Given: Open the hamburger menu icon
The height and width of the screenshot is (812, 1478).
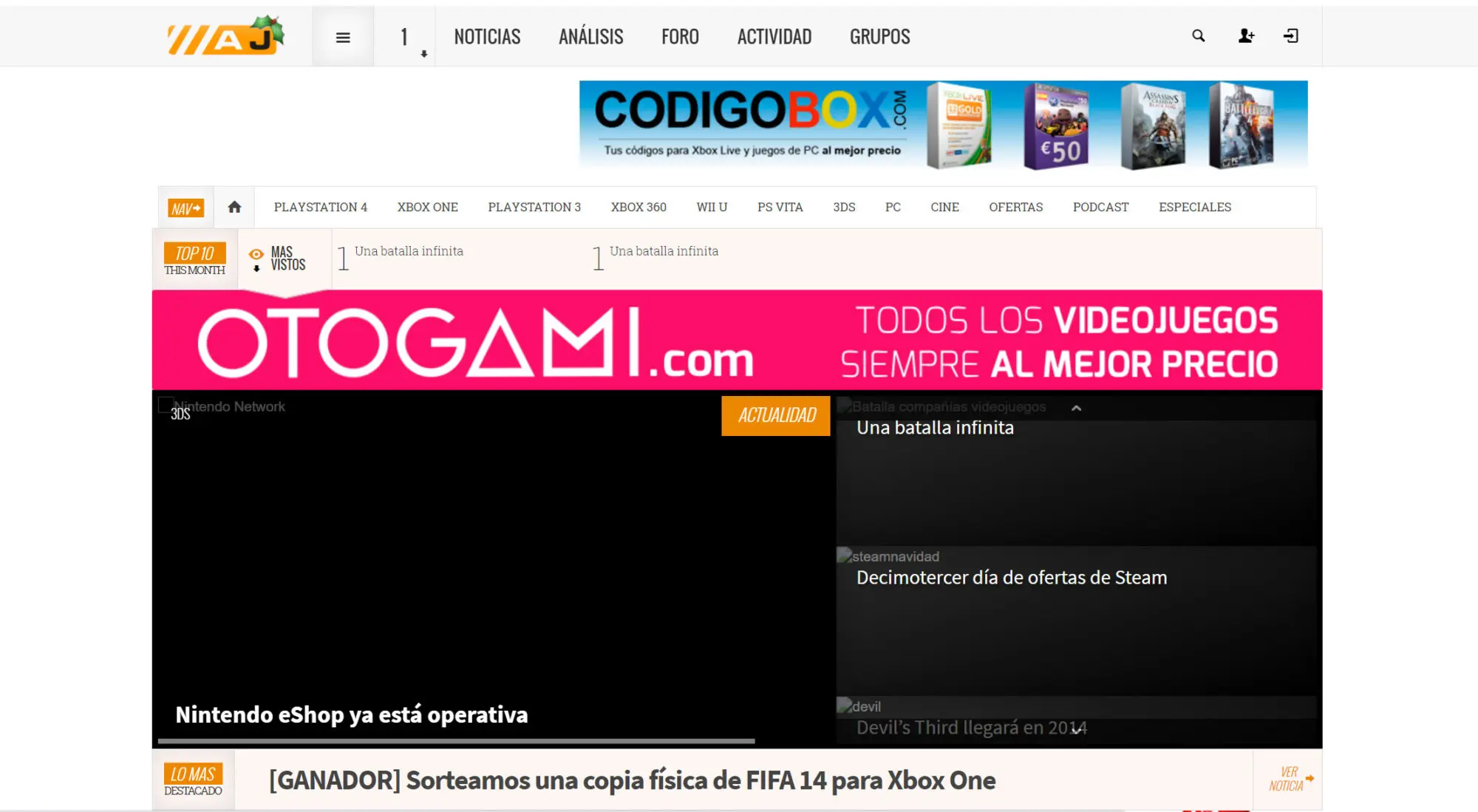Looking at the screenshot, I should (343, 37).
